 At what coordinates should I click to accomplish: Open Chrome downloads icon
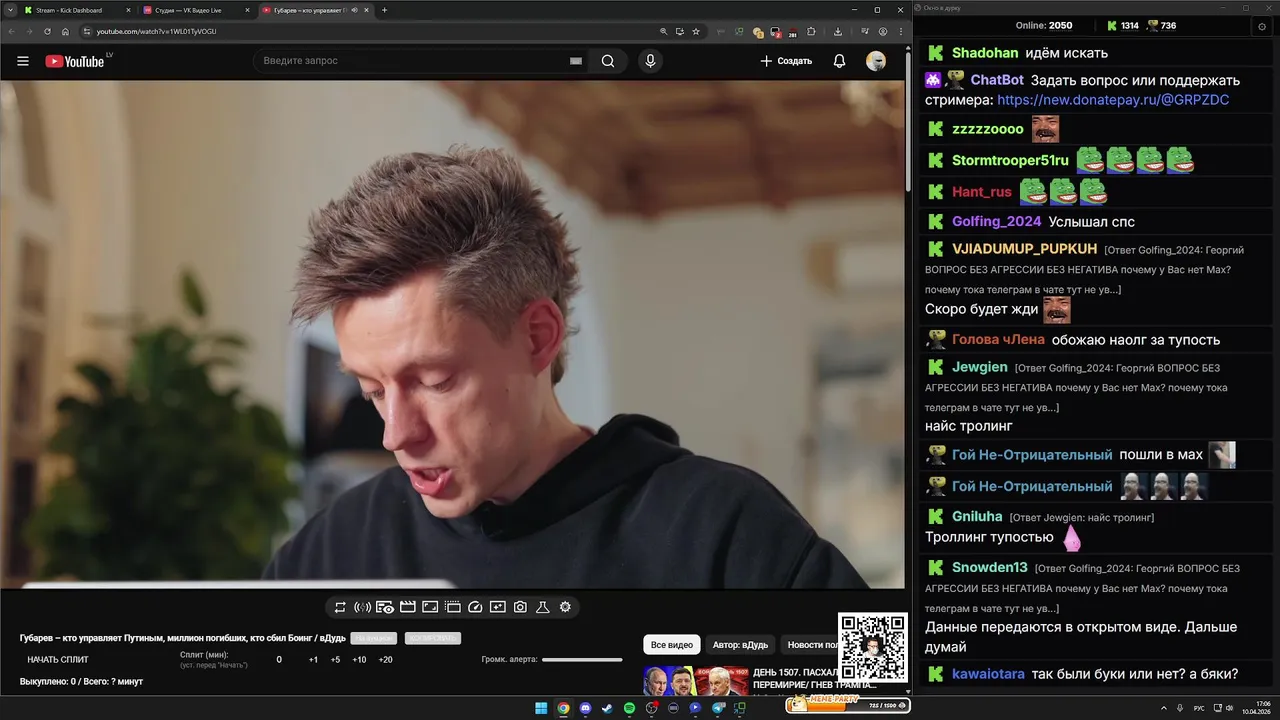tap(838, 31)
